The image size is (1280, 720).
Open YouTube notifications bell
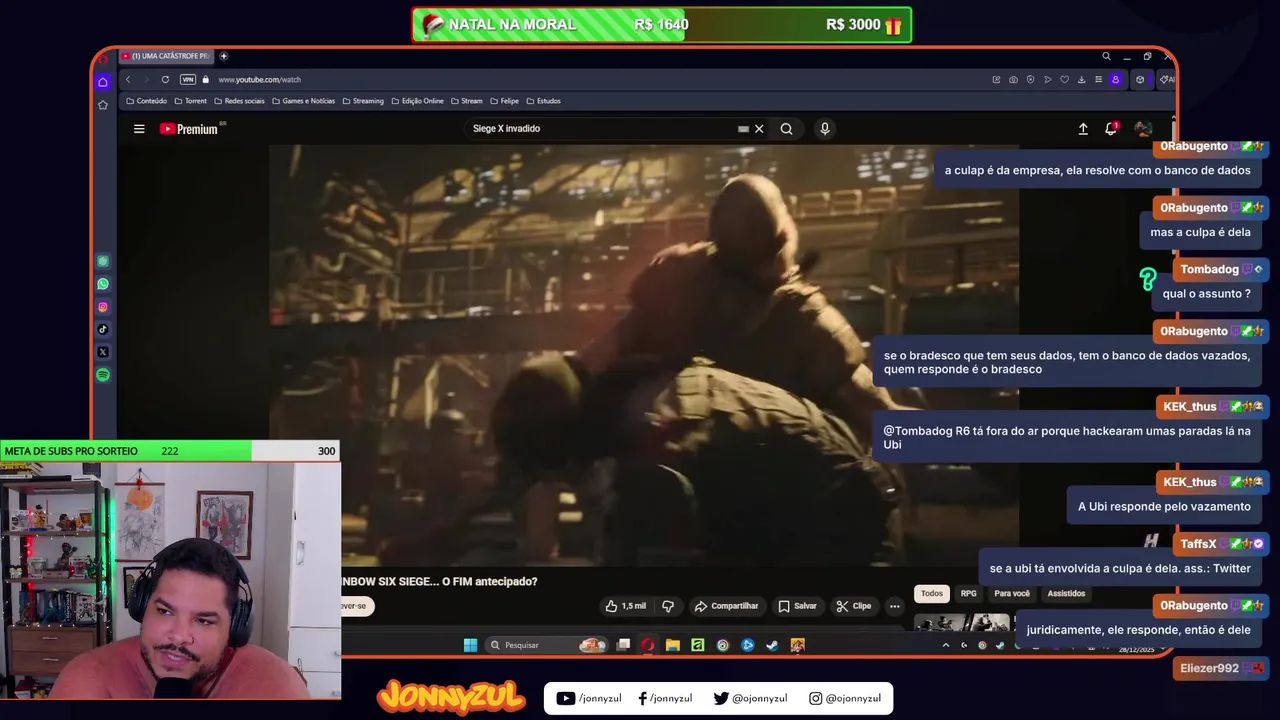(1111, 129)
